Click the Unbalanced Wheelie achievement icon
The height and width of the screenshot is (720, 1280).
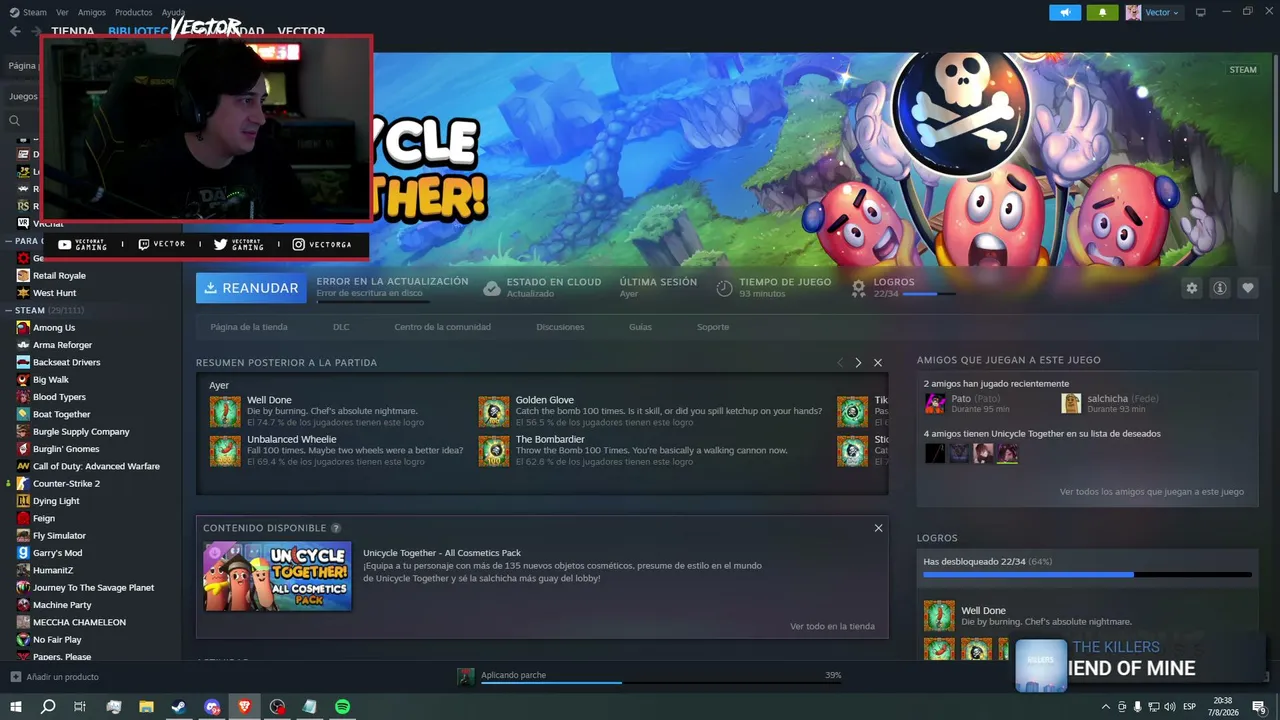(225, 451)
